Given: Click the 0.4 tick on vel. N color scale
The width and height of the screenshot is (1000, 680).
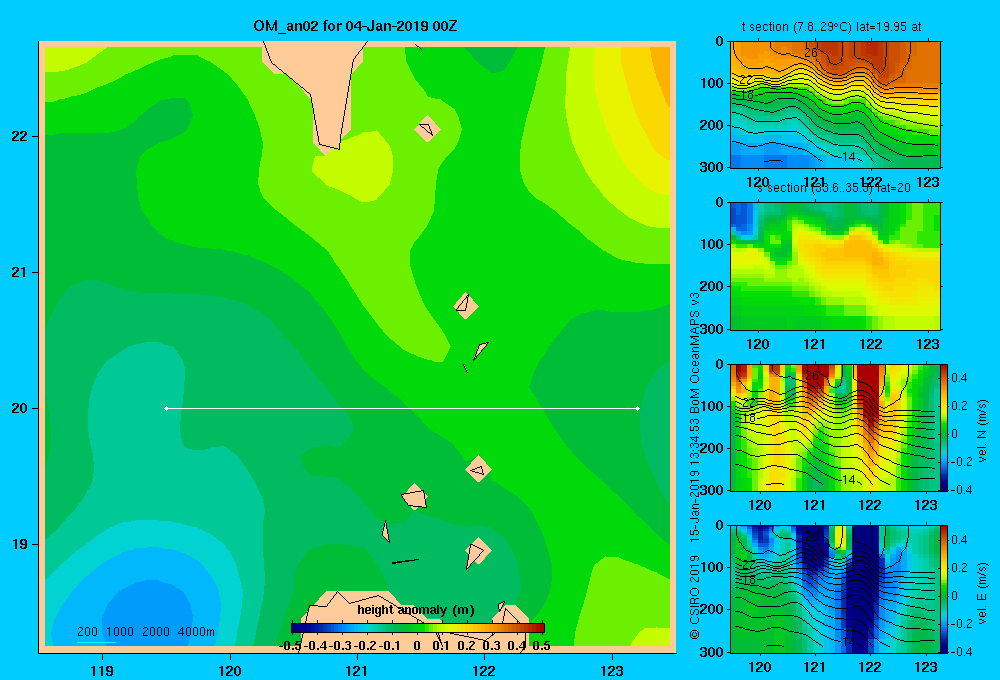Looking at the screenshot, I should [x=960, y=378].
